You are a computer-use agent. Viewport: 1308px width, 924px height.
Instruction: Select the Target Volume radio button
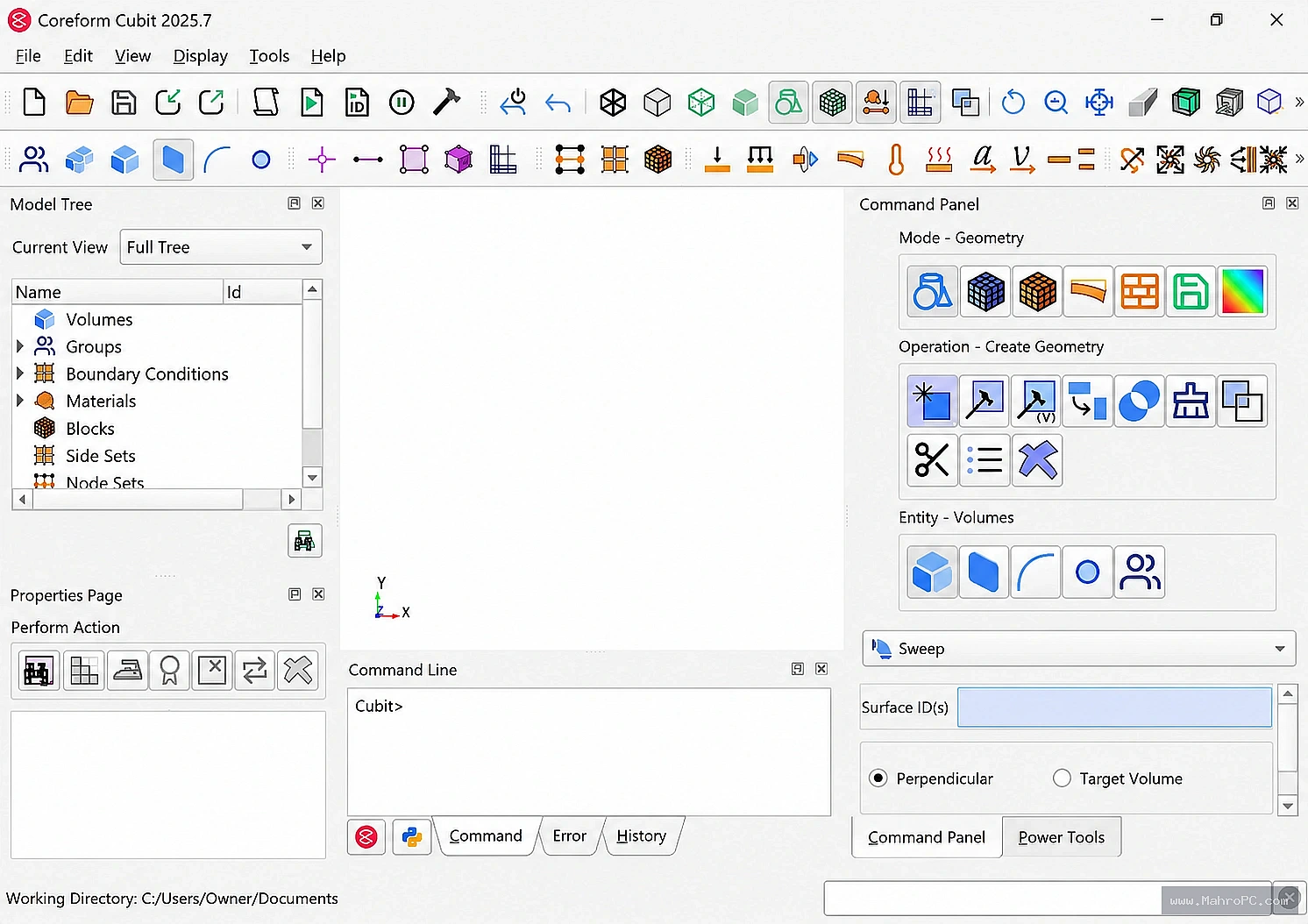click(1062, 778)
